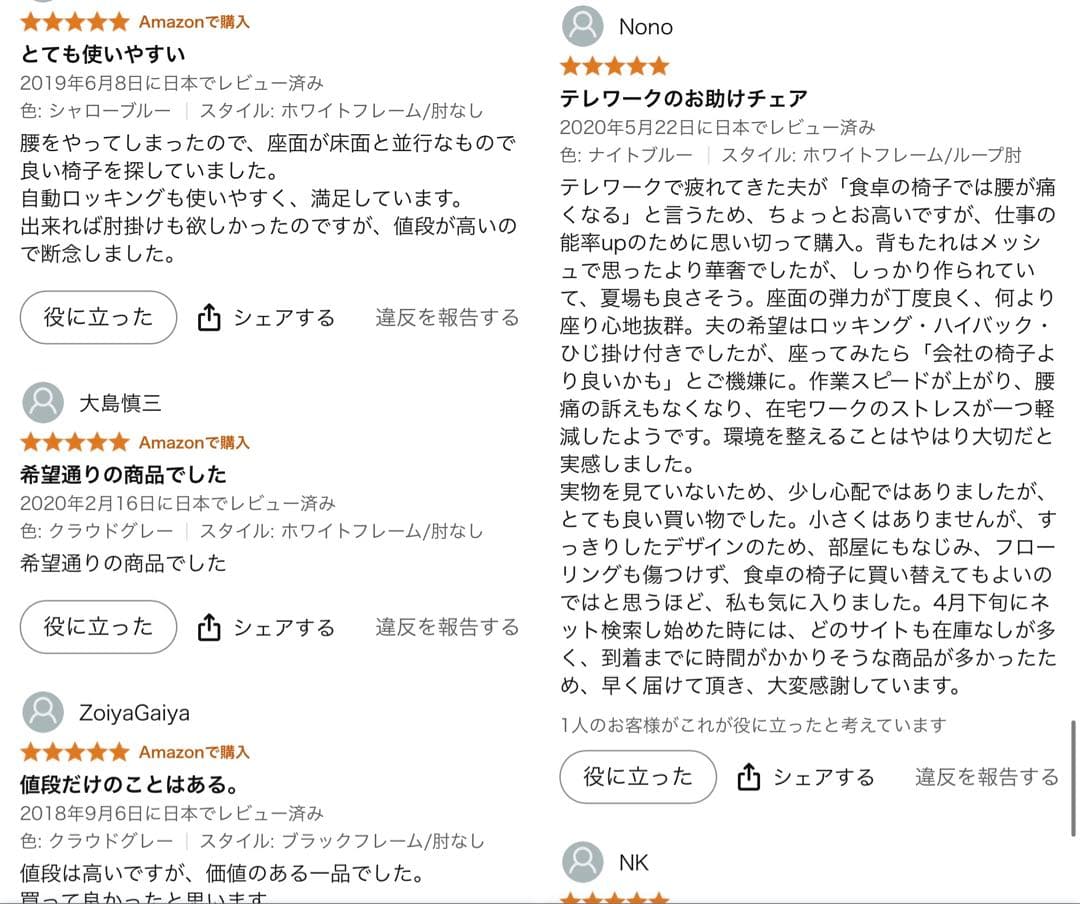Click NK's profile avatar
Image resolution: width=1080 pixels, height=904 pixels.
pos(581,861)
